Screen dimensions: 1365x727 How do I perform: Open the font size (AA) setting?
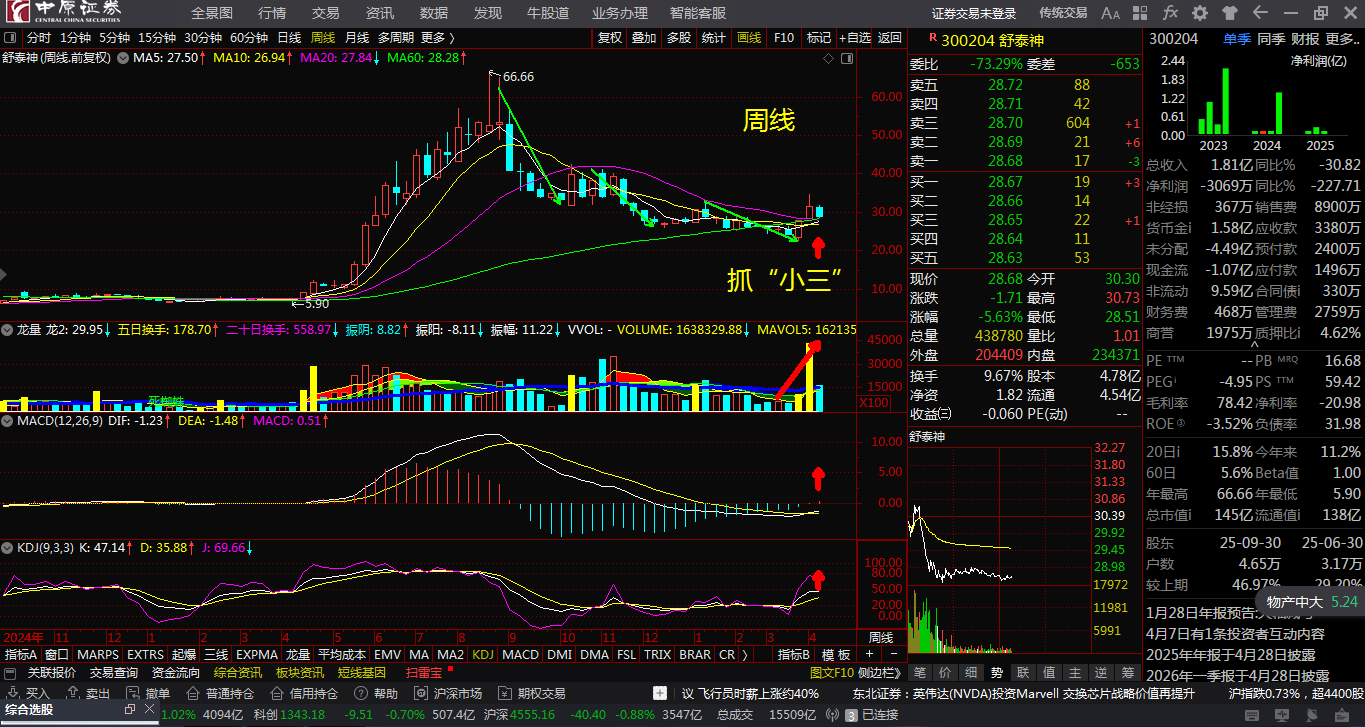pyautogui.click(x=1110, y=13)
